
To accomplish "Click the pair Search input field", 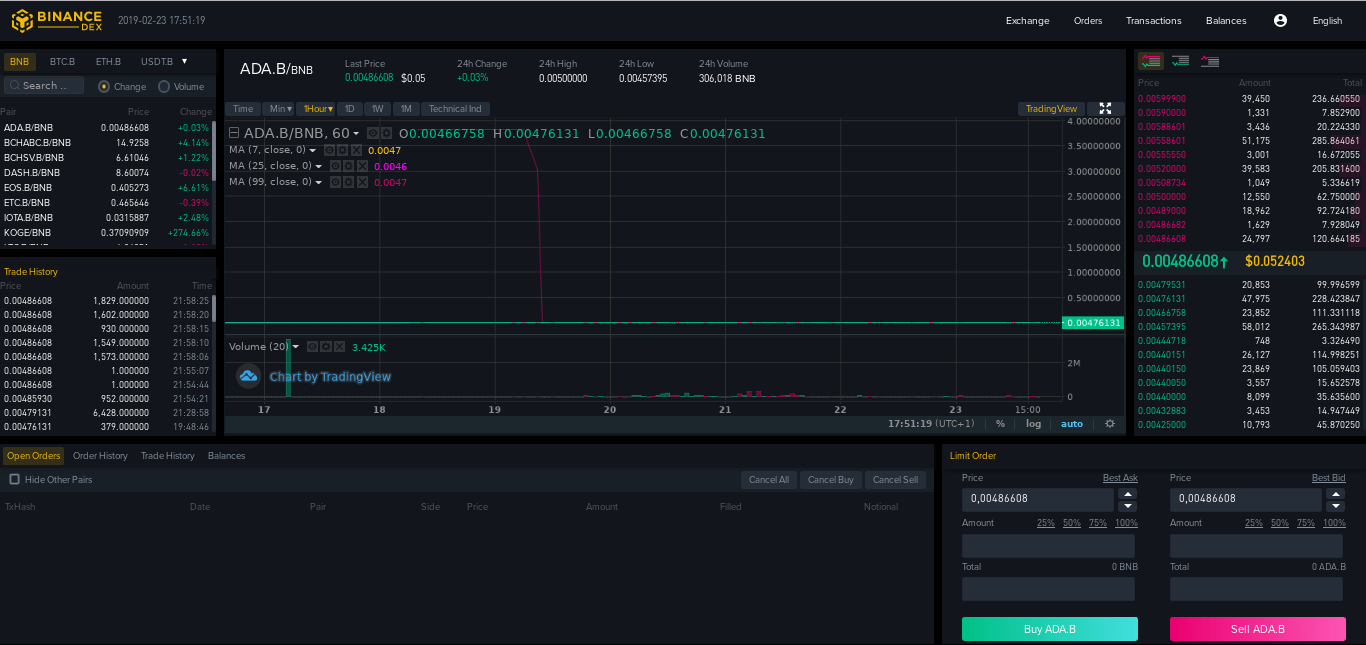I will 44,86.
